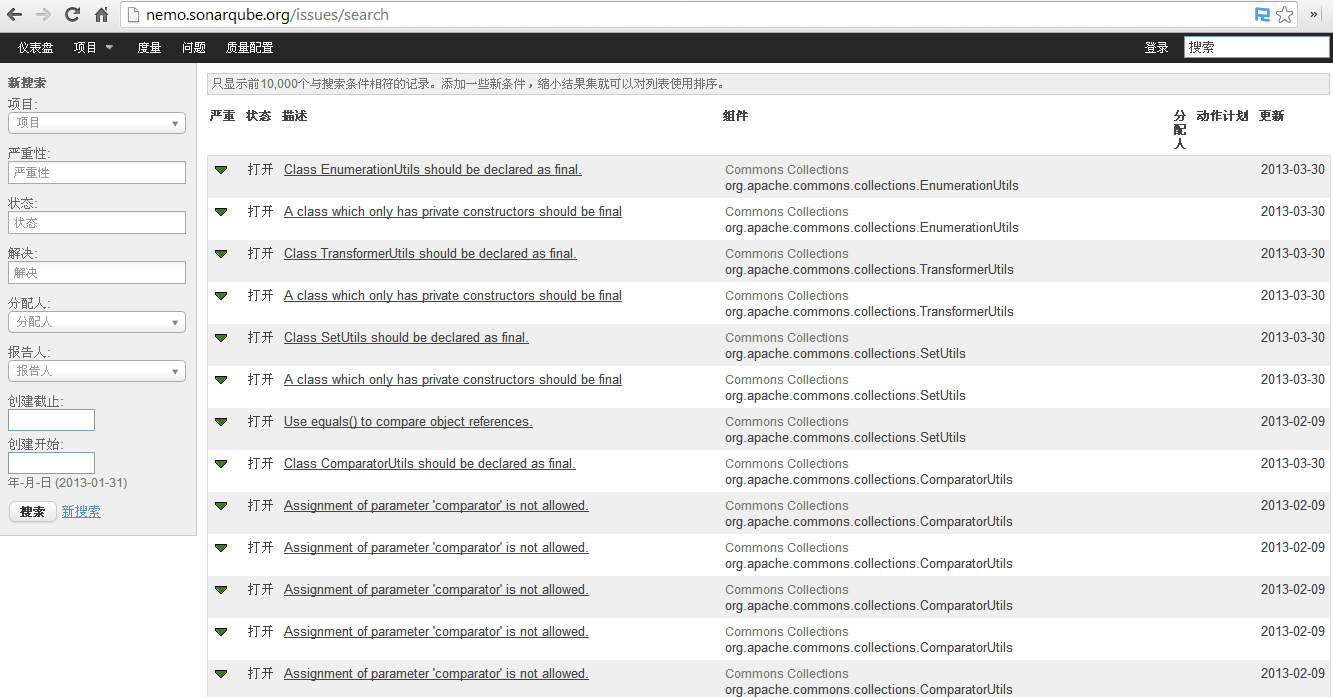Click the 搜索 search button

[33, 512]
